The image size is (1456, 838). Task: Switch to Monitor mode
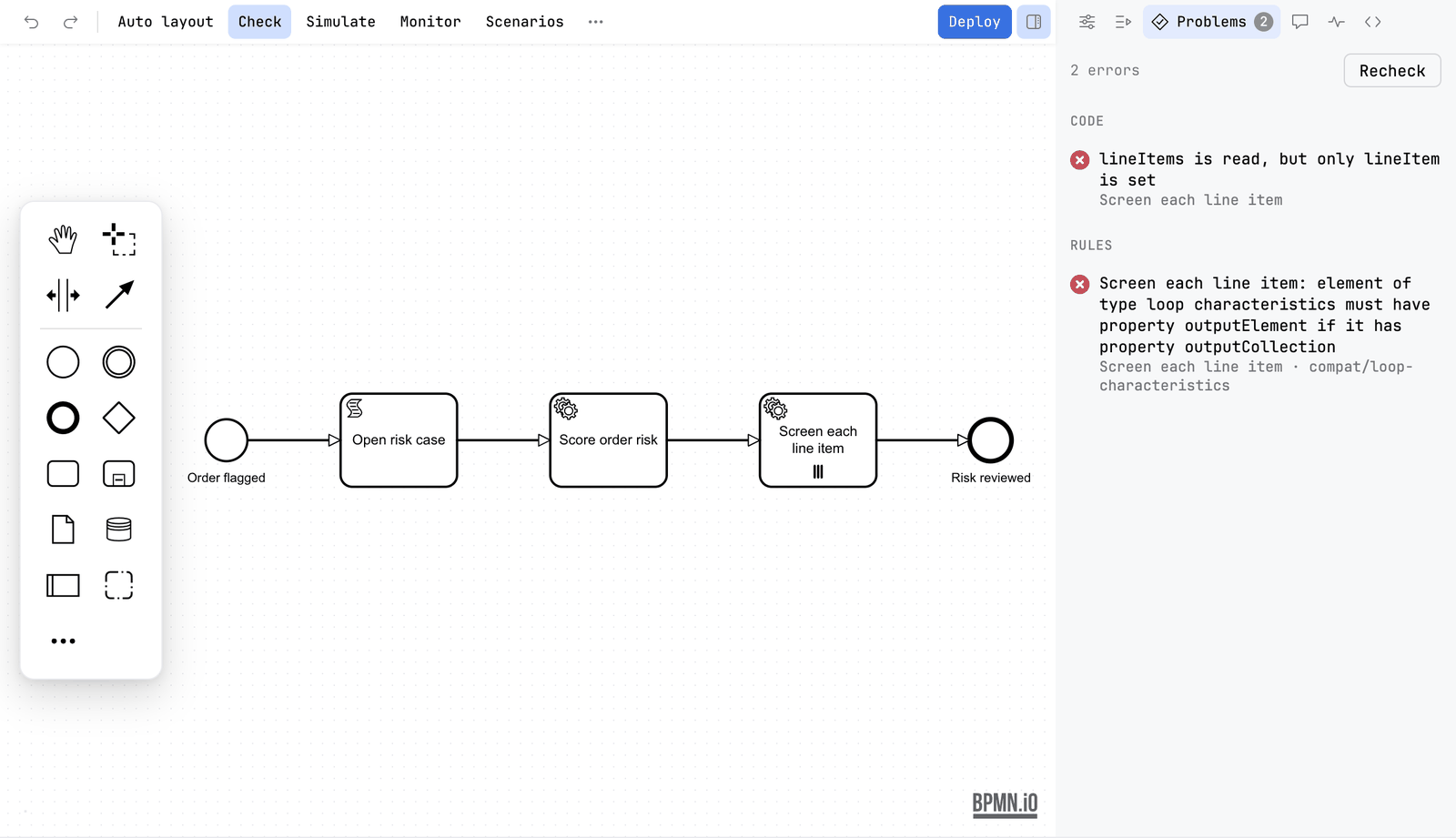point(430,22)
